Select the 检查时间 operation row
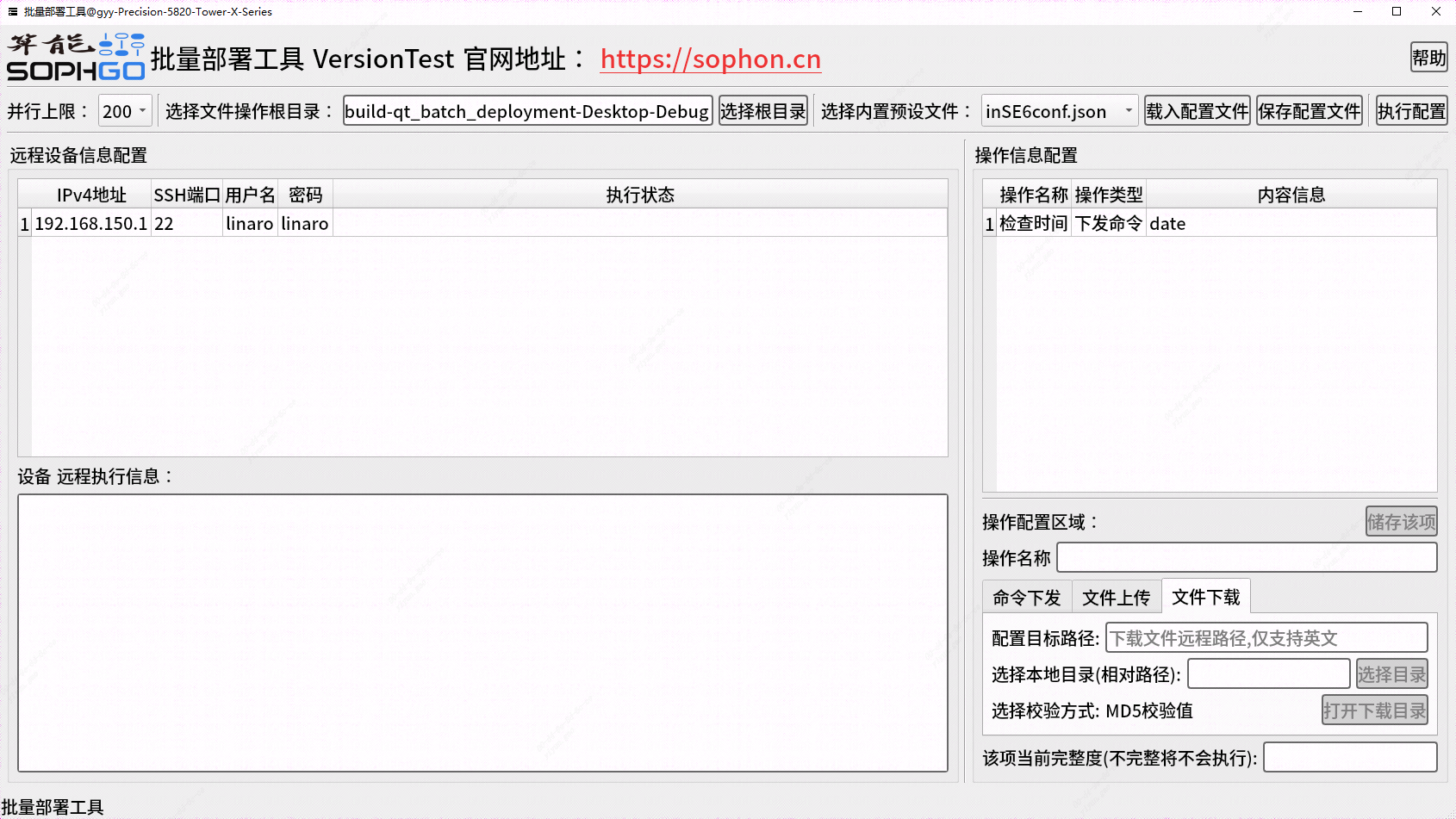 click(1033, 224)
